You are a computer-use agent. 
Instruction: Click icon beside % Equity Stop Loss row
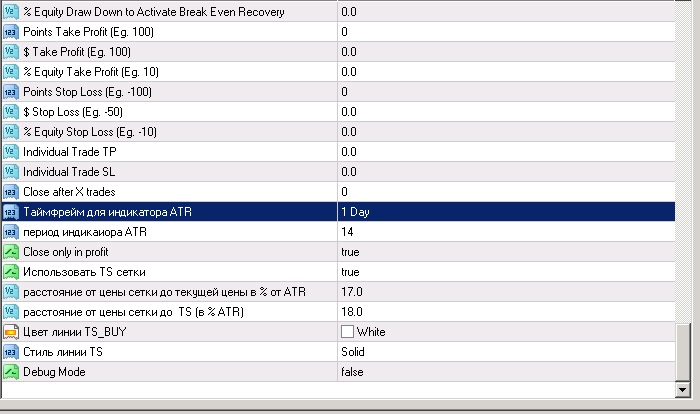(x=11, y=132)
